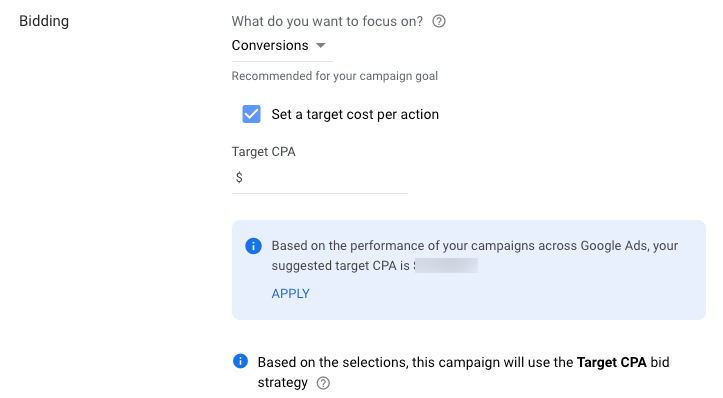Click the bold Target CPA text
The height and width of the screenshot is (398, 723).
pos(611,362)
